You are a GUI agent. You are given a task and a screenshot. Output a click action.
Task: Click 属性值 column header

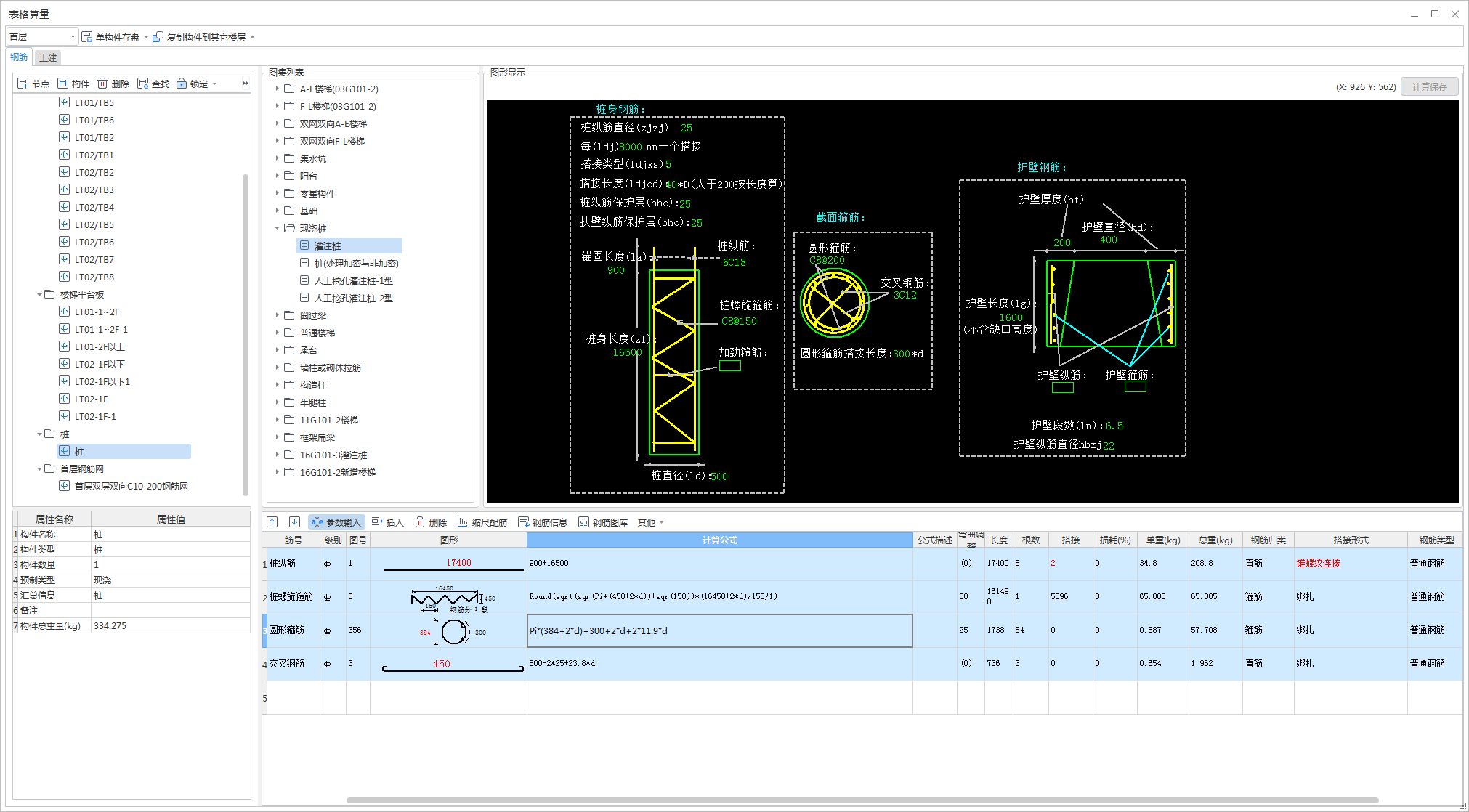171,519
